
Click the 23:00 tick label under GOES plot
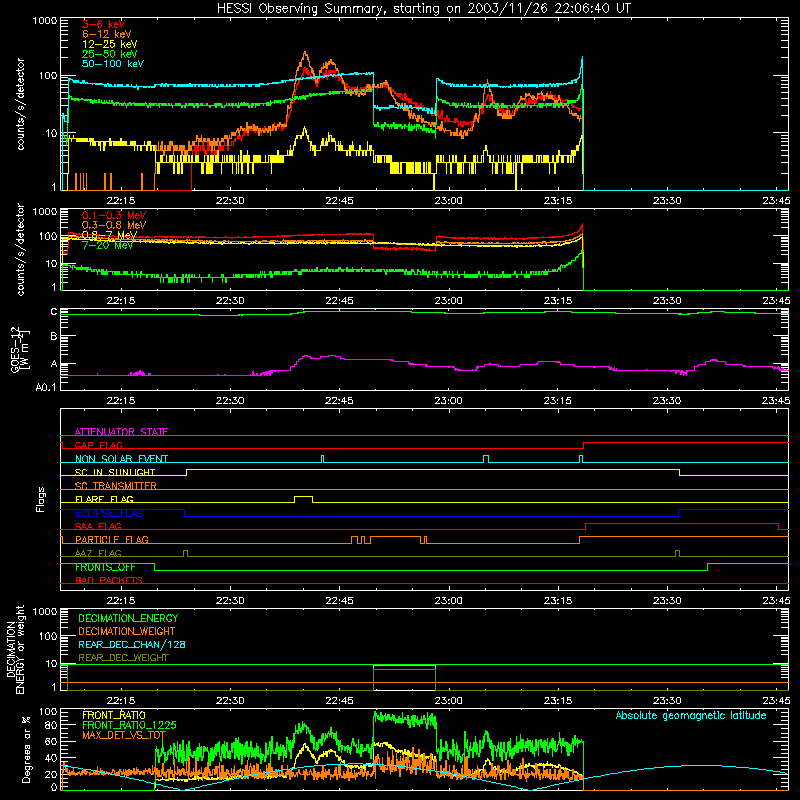click(x=448, y=401)
